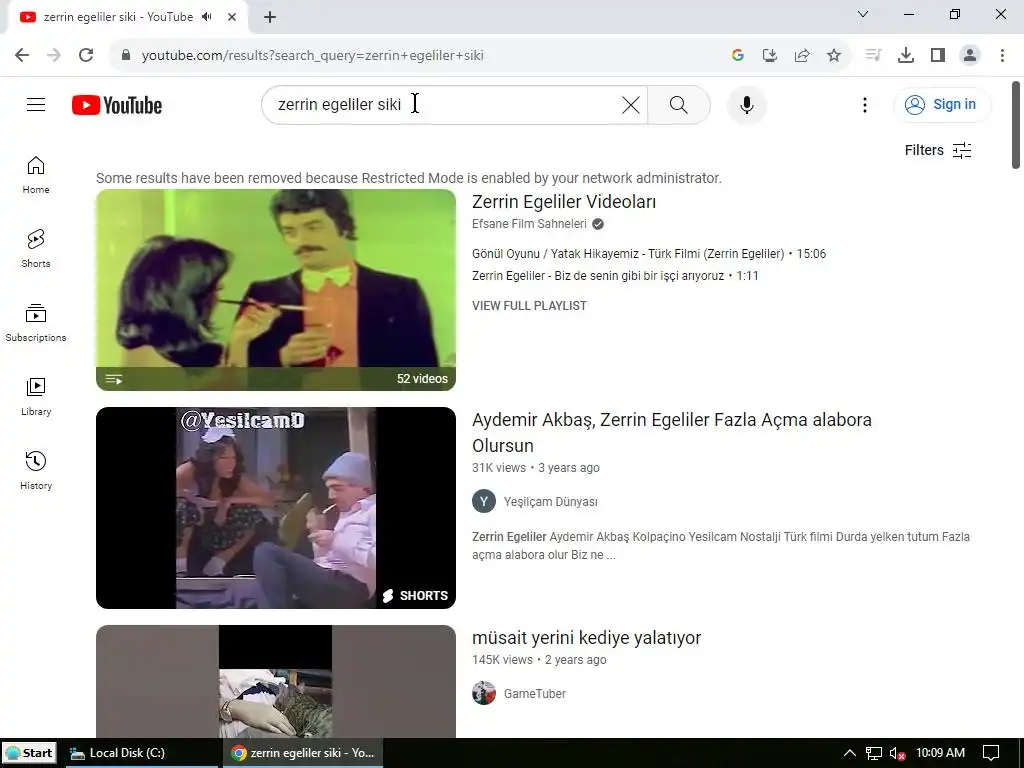The height and width of the screenshot is (768, 1024).
Task: Click the Google icon in address bar
Action: (738, 55)
